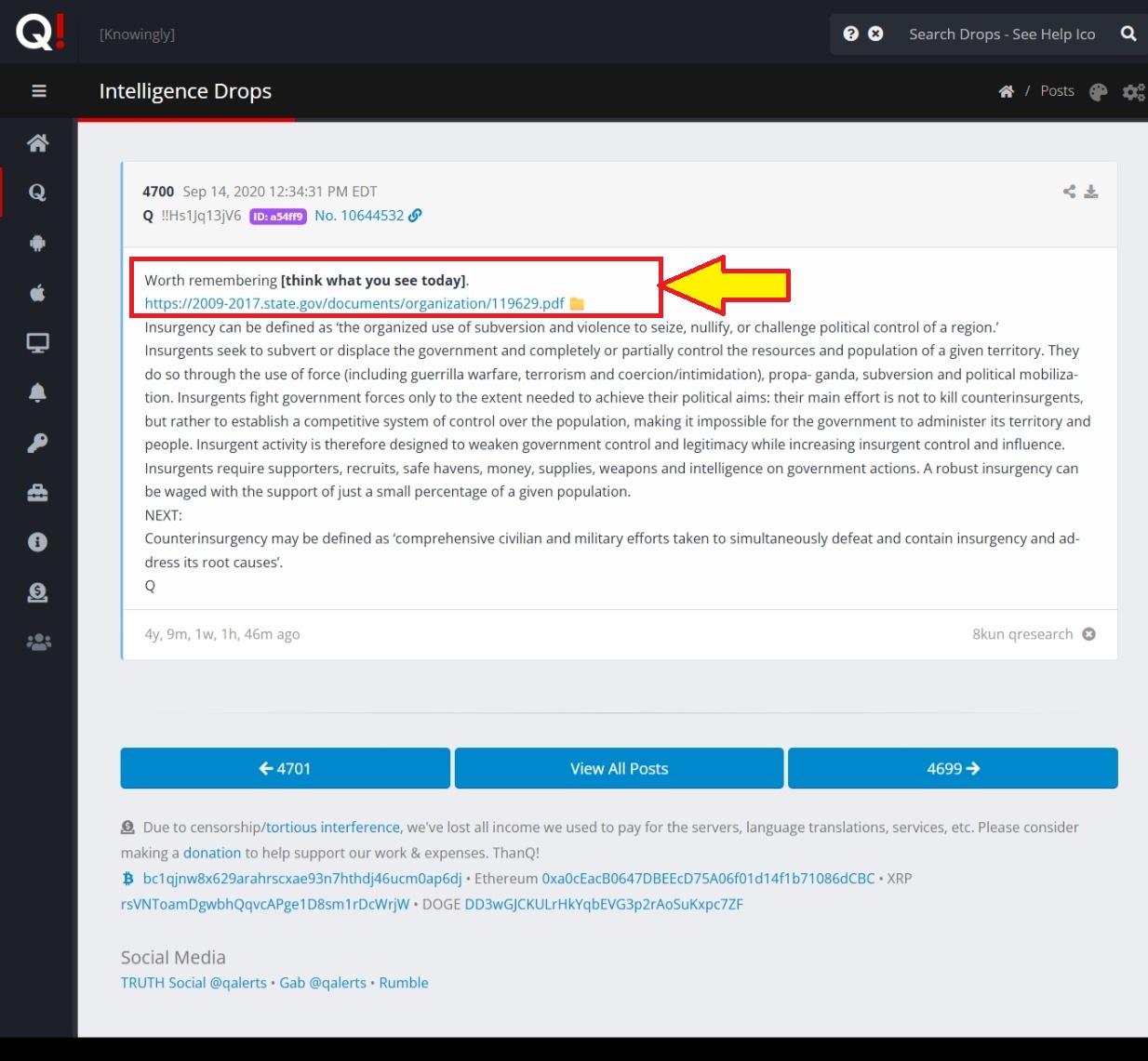This screenshot has height=1061, width=1148.
Task: Click the tripcode !!Hs1Jq13jV6
Action: pos(201,216)
